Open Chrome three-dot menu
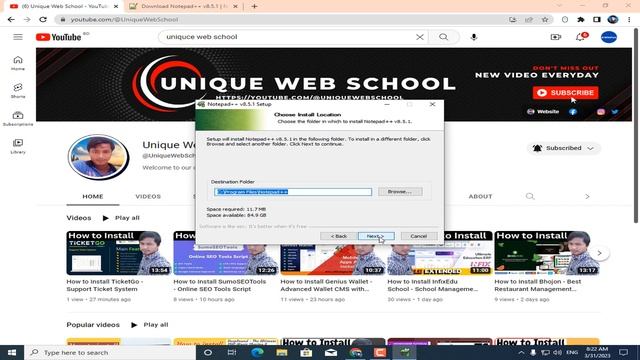Viewport: 640px width, 360px height. [629, 20]
